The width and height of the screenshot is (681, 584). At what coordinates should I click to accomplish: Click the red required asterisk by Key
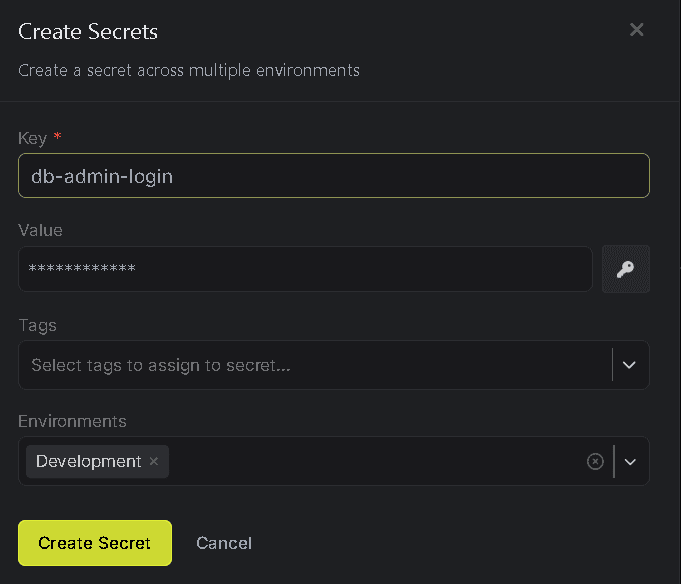click(x=57, y=136)
